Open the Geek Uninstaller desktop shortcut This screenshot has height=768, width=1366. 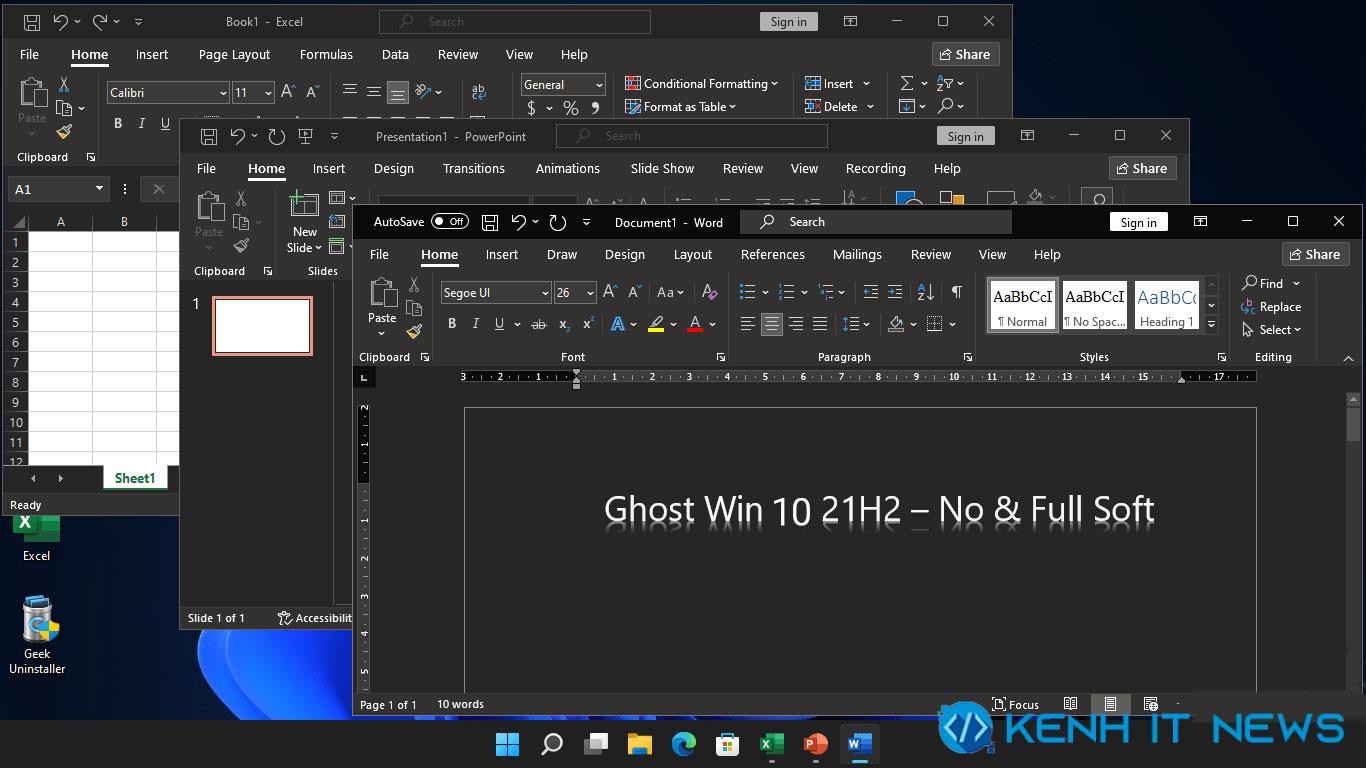[37, 636]
